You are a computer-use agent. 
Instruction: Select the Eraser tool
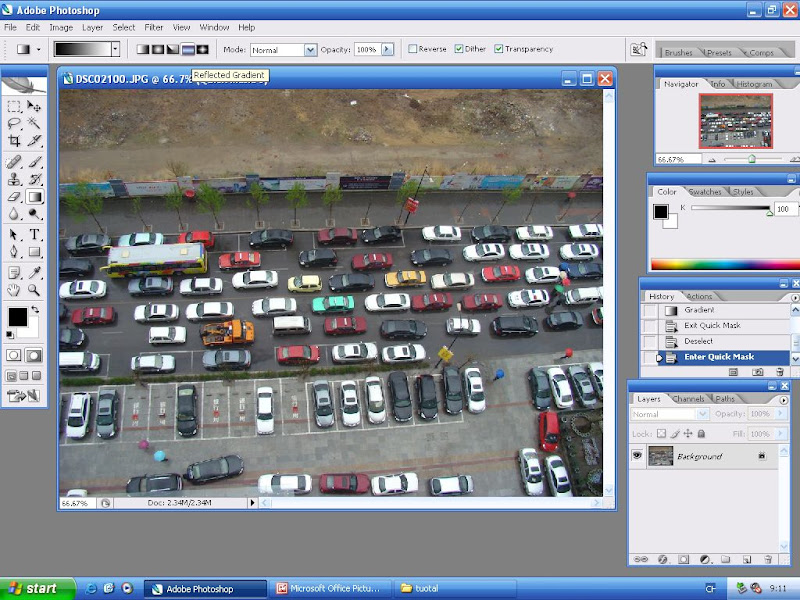(x=13, y=195)
